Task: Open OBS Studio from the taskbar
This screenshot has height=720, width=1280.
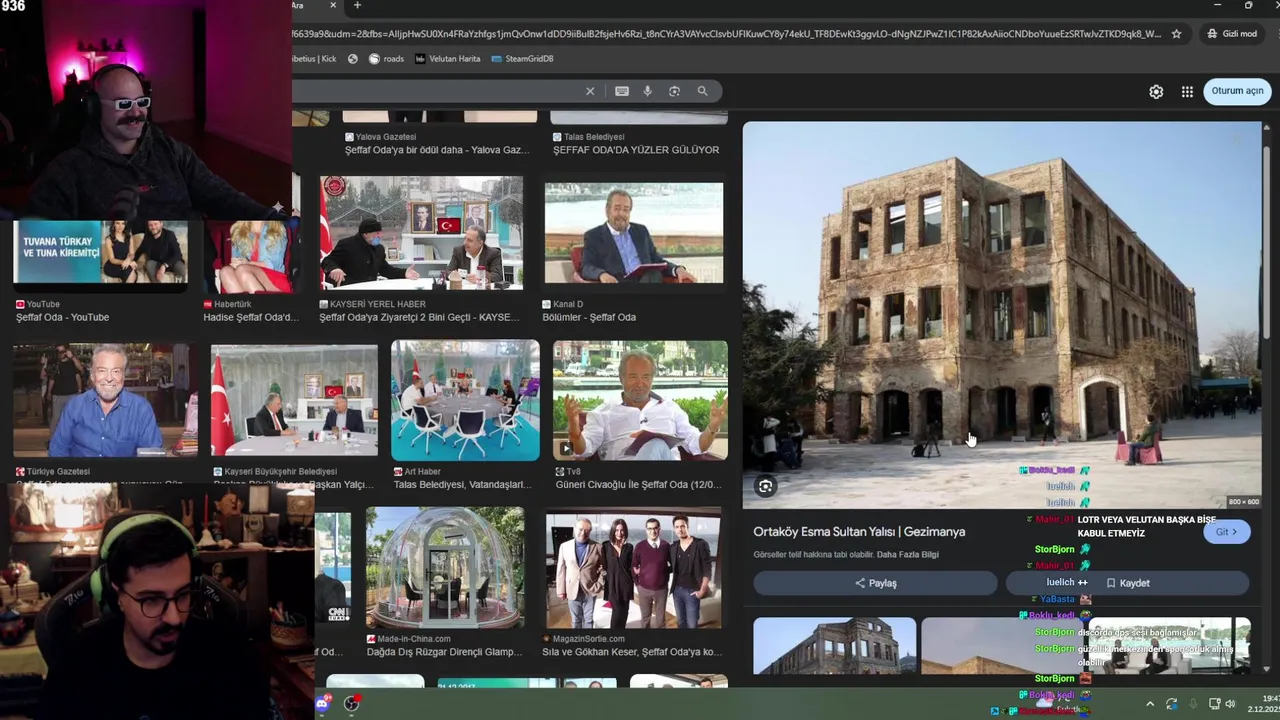Action: 352,704
